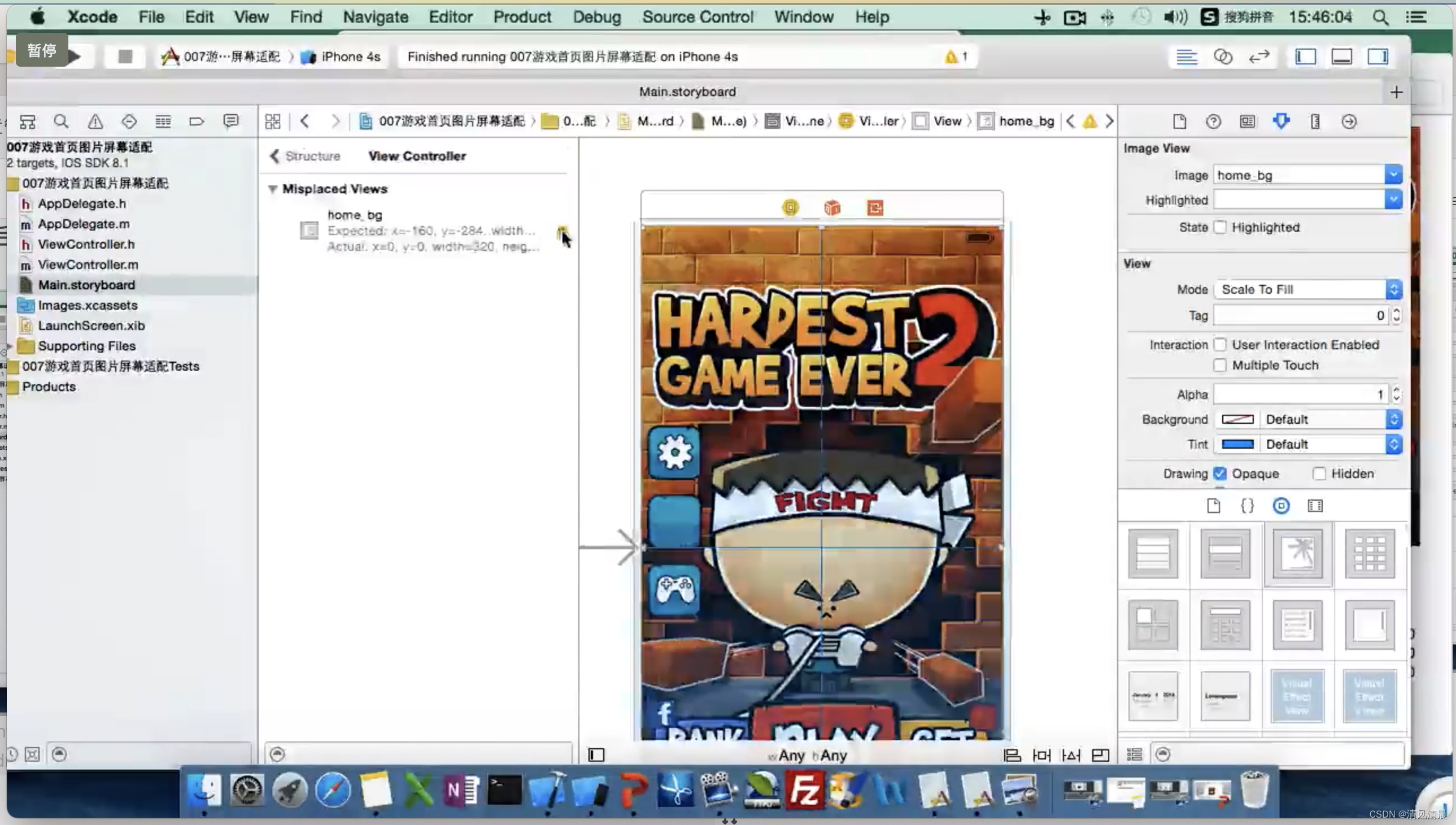Click the blue Tint color swatch
The width and height of the screenshot is (1456, 825).
click(1237, 444)
